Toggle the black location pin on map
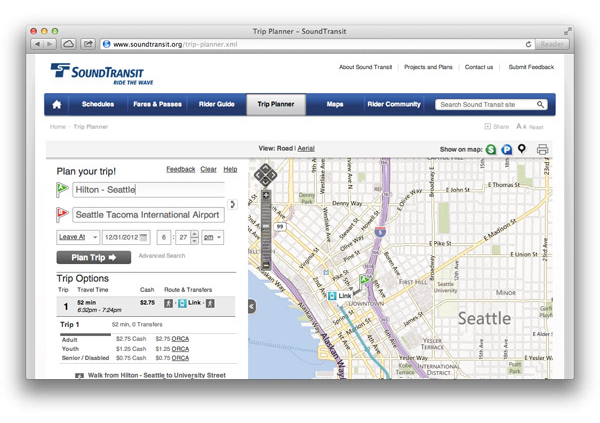Image resolution: width=600 pixels, height=423 pixels. click(522, 149)
